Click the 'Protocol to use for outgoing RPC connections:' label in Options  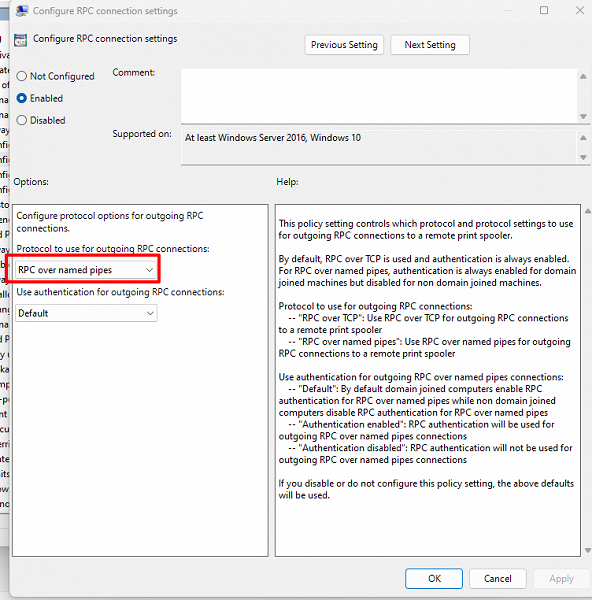(x=113, y=249)
